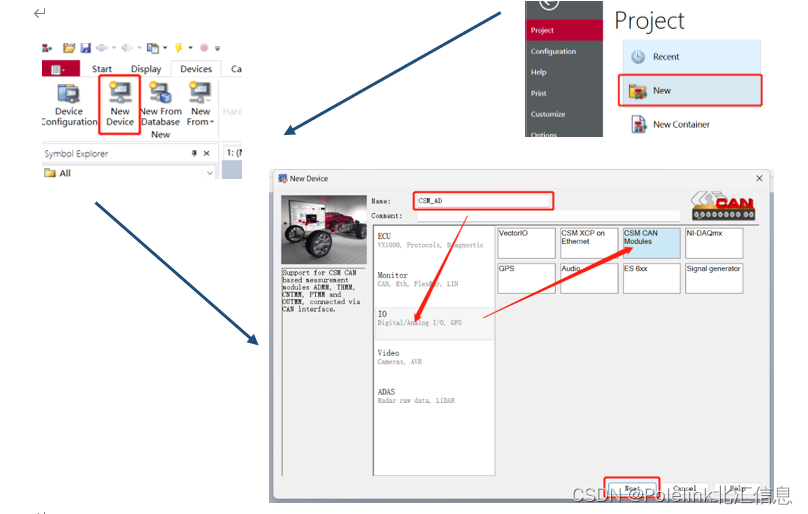Screen dimensions: 808x514
Task: Click the window layout icon in quick toolbar
Action: [x=153, y=48]
